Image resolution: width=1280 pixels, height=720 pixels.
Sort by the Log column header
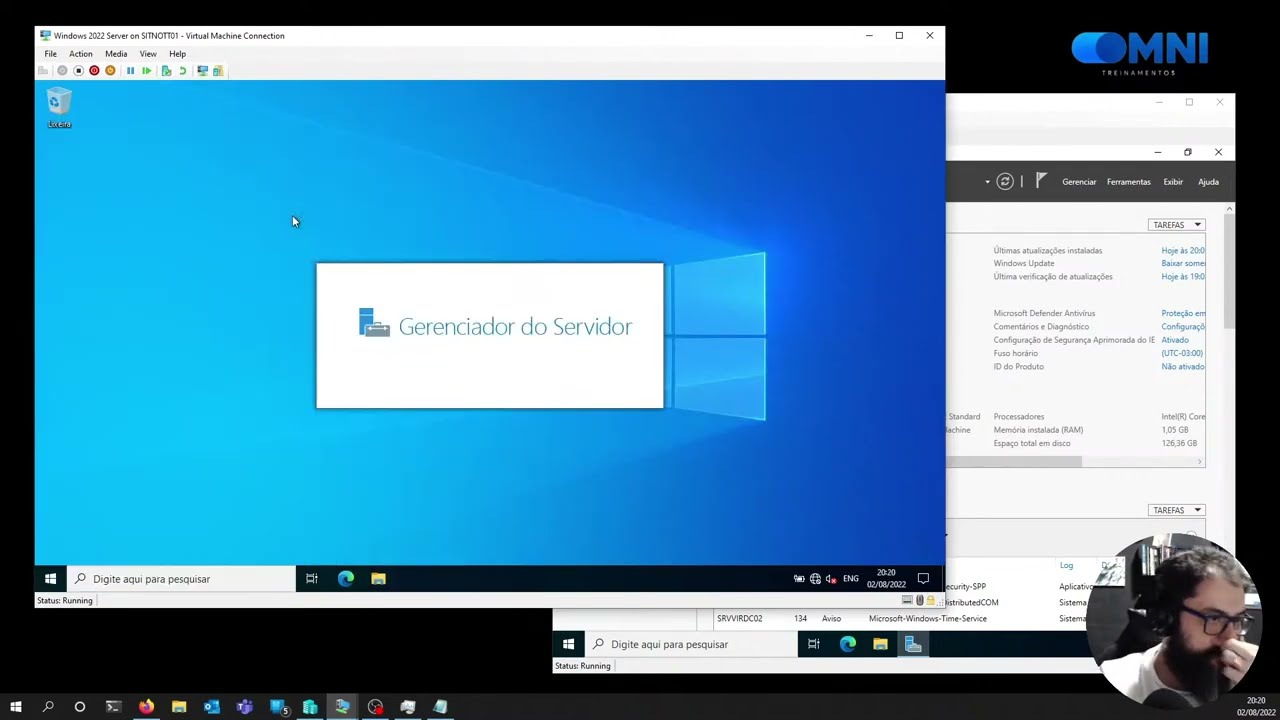point(1066,566)
